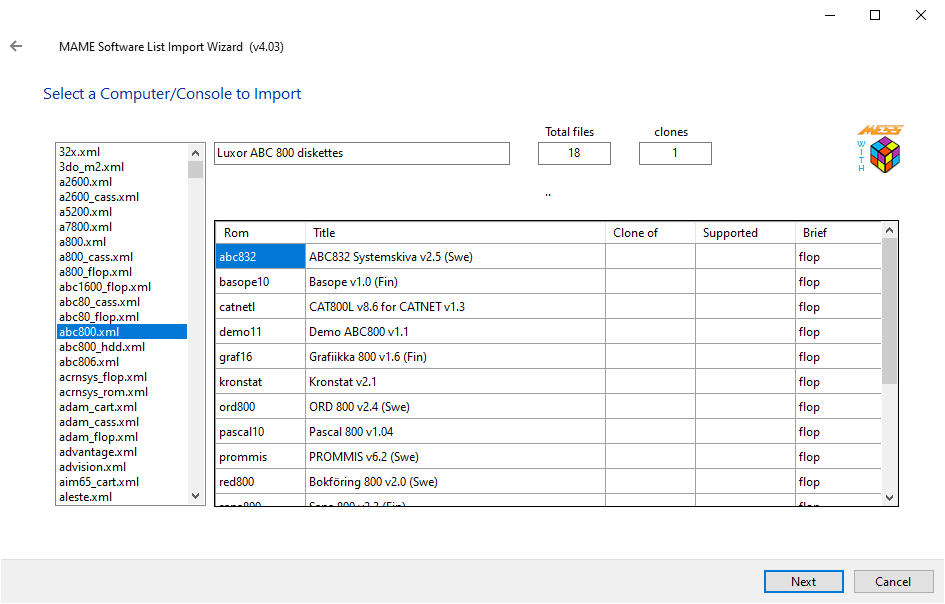Click the basope10 rom cell
The height and width of the screenshot is (604, 945).
[x=260, y=282]
